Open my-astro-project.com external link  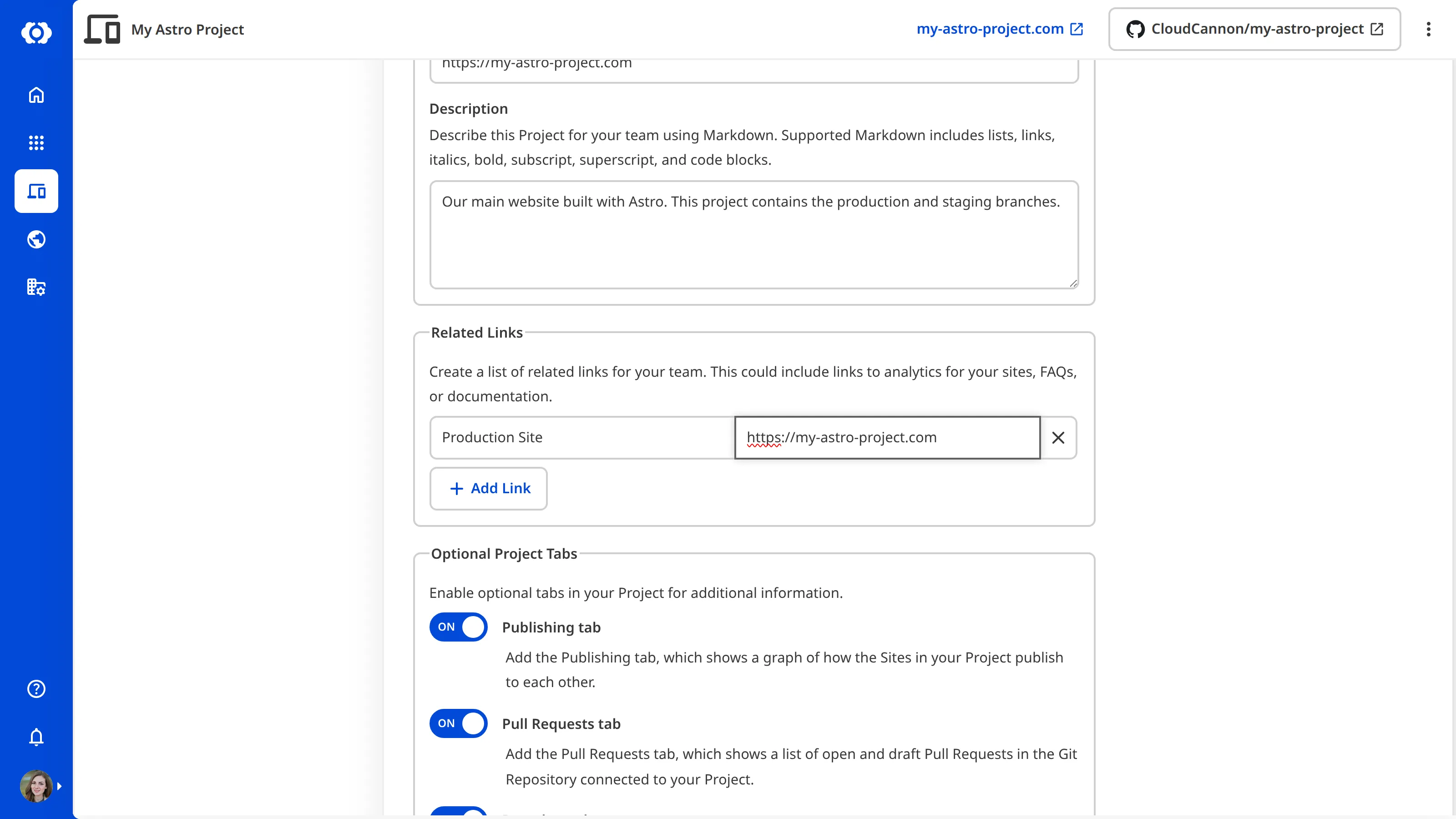999,29
